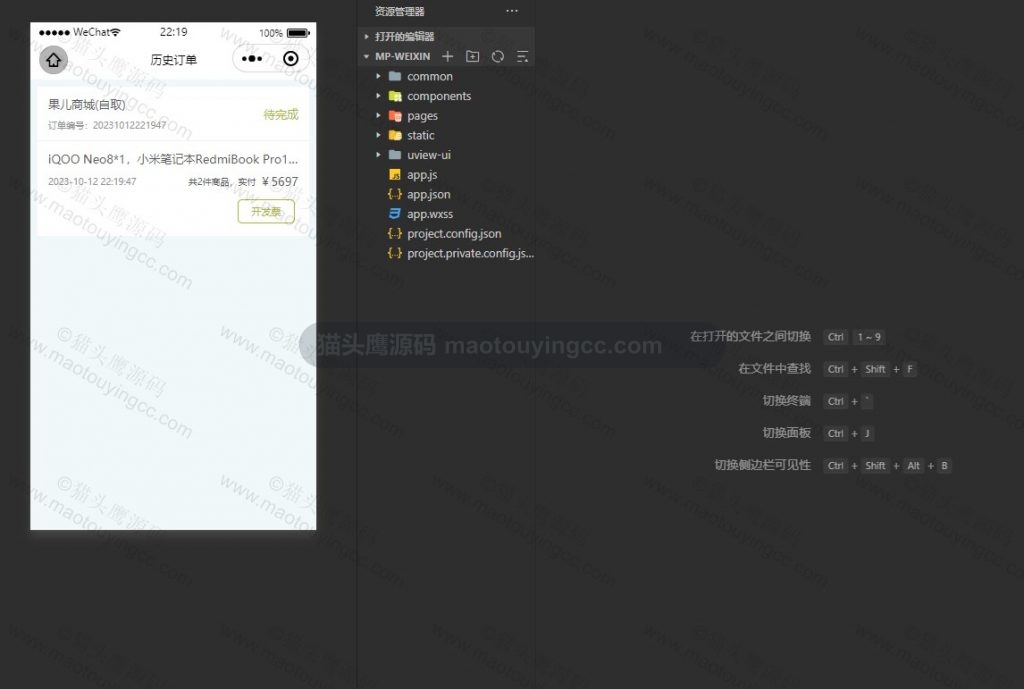Click order number 20231012221947
Viewport: 1024px width, 689px height.
tap(129, 125)
